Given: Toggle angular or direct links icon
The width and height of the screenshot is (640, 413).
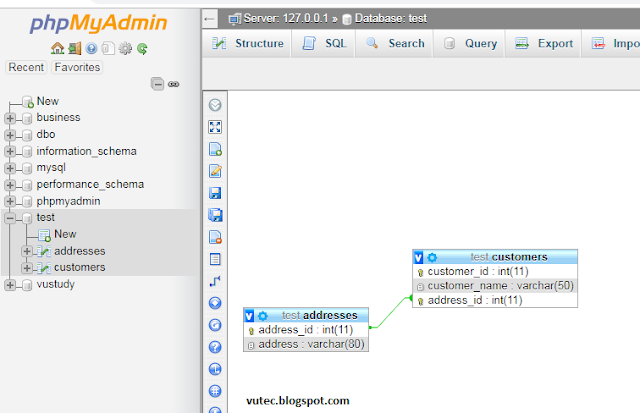Looking at the screenshot, I should tap(215, 369).
